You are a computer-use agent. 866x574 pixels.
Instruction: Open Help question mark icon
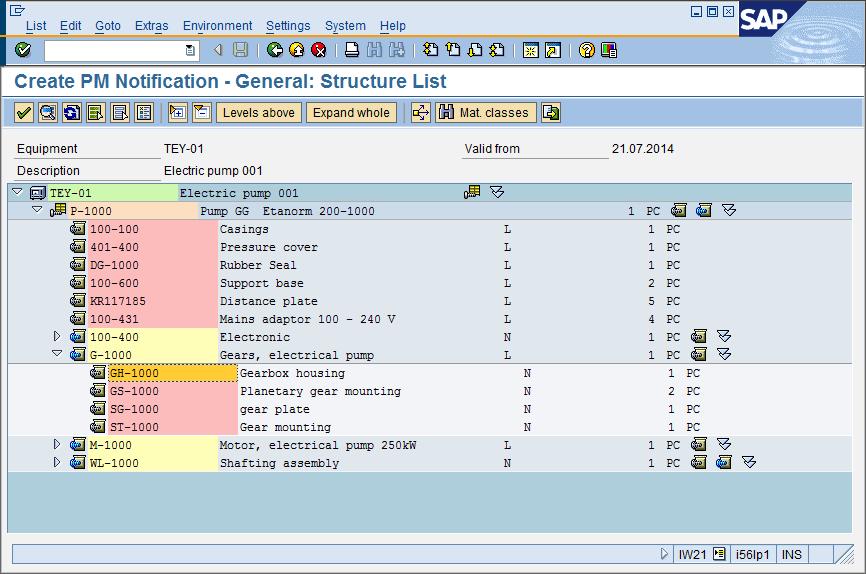click(587, 50)
